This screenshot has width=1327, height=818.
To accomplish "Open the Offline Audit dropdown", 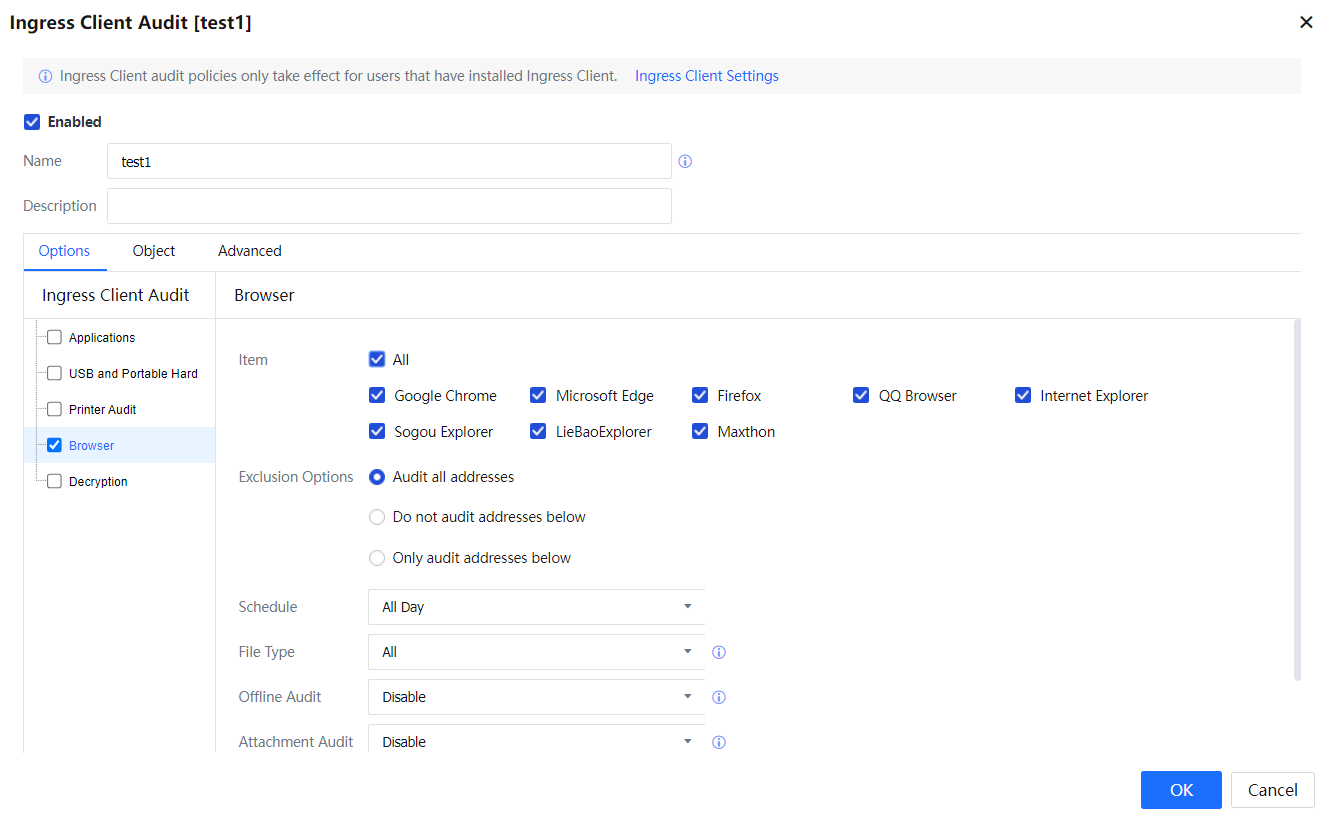I will [x=536, y=697].
